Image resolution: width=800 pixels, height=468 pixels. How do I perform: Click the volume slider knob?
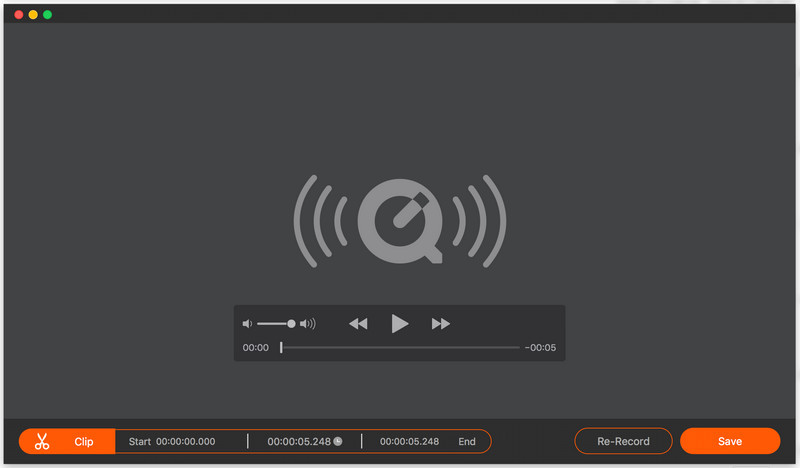coord(291,324)
